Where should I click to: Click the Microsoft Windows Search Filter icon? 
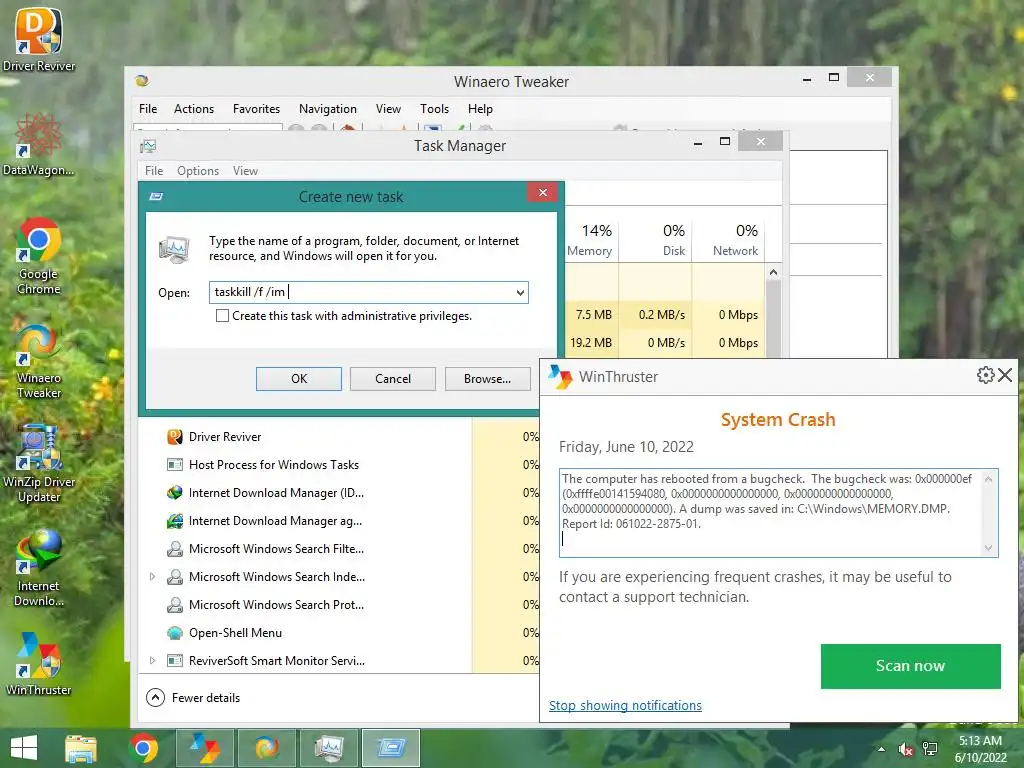click(174, 549)
